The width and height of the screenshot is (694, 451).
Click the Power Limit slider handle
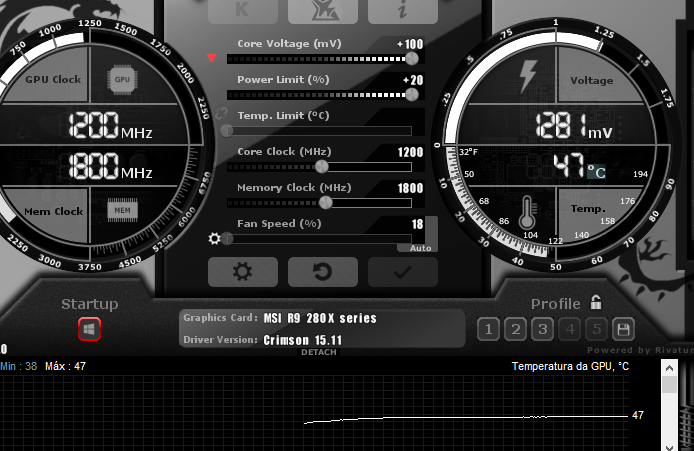tap(412, 95)
